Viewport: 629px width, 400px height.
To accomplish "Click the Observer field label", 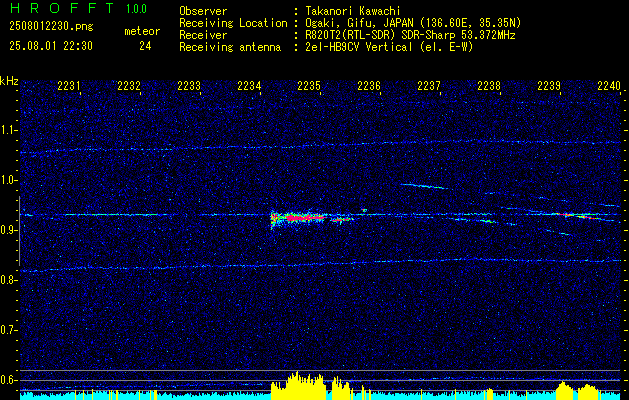I will [x=203, y=11].
